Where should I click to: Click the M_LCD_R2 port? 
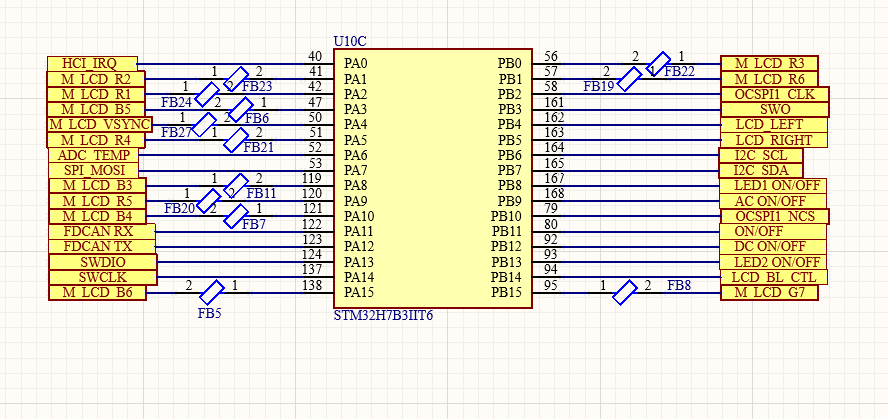point(96,79)
